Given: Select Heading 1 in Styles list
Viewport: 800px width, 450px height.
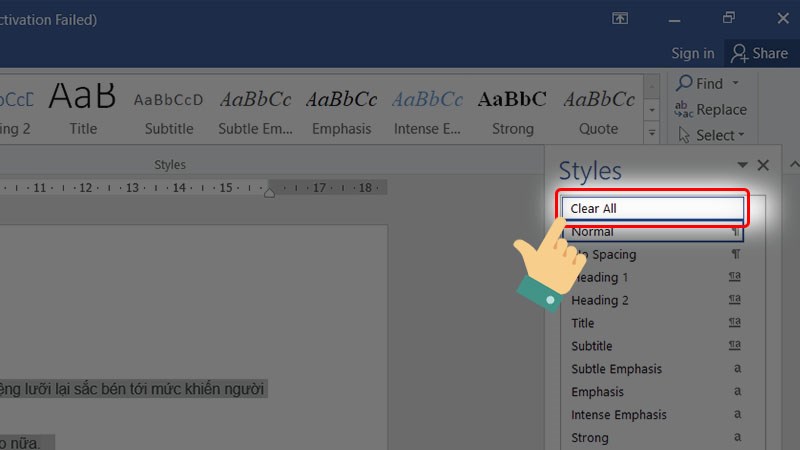Looking at the screenshot, I should pyautogui.click(x=600, y=277).
